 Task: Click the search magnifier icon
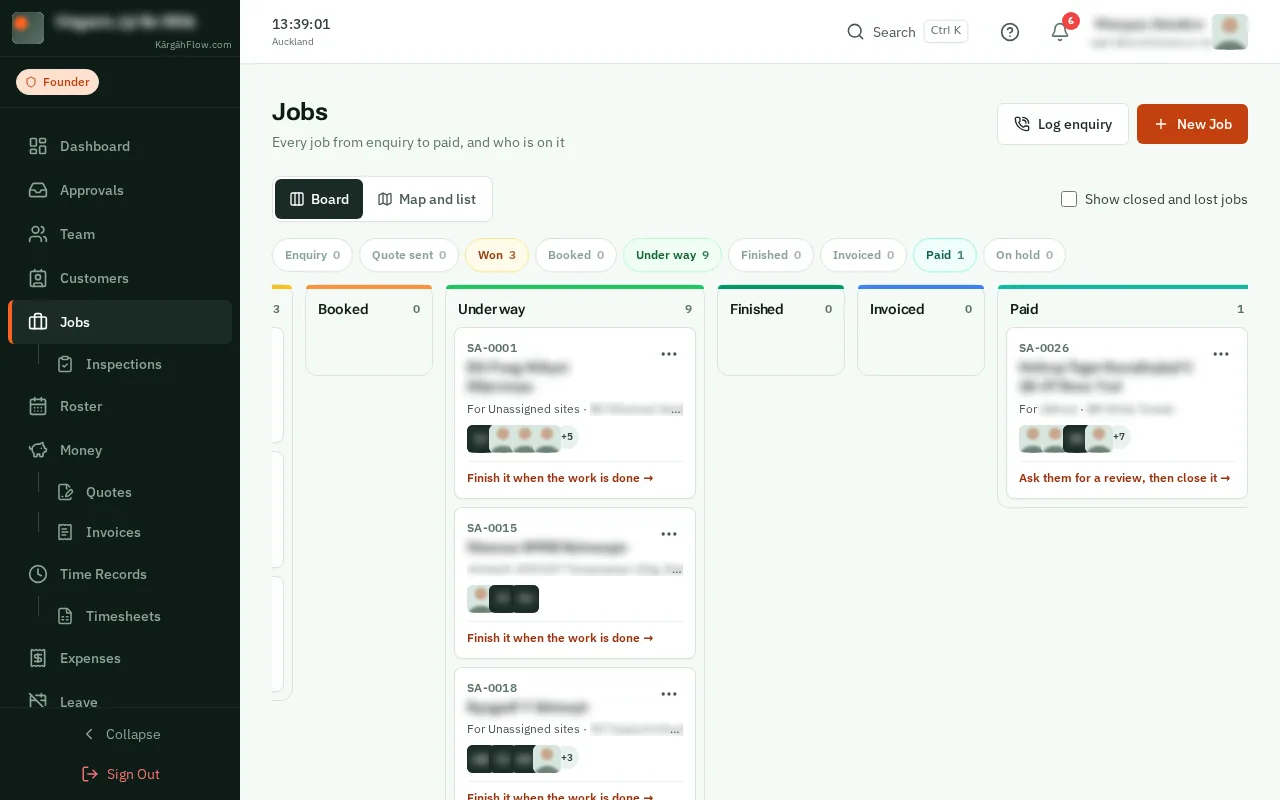[855, 32]
